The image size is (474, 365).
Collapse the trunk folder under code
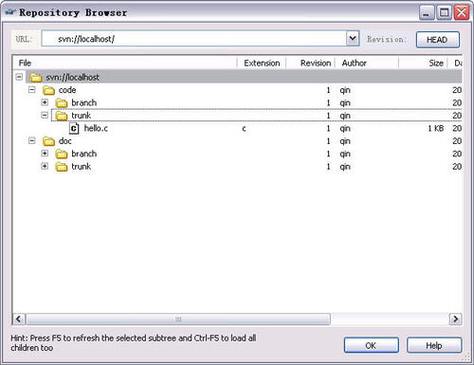click(x=45, y=115)
